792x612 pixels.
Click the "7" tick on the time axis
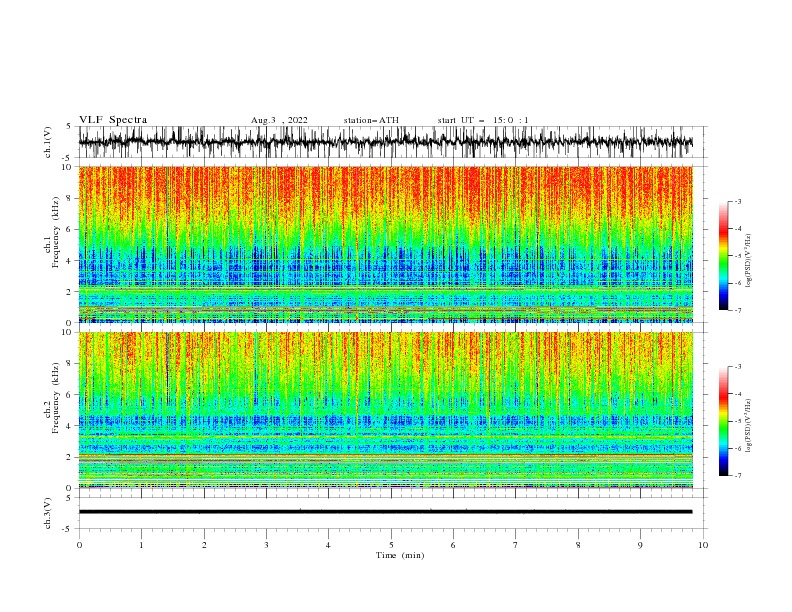pyautogui.click(x=516, y=545)
